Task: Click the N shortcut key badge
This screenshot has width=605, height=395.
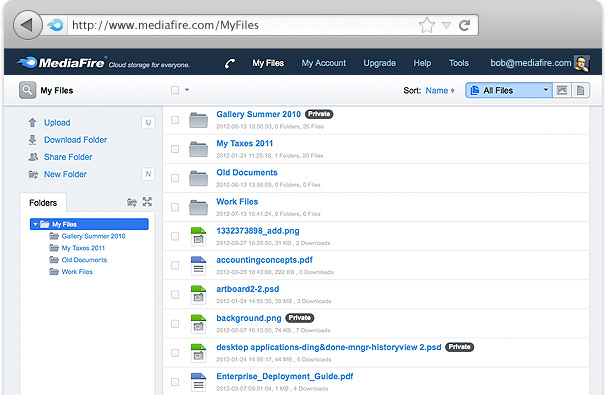Action: click(x=148, y=174)
